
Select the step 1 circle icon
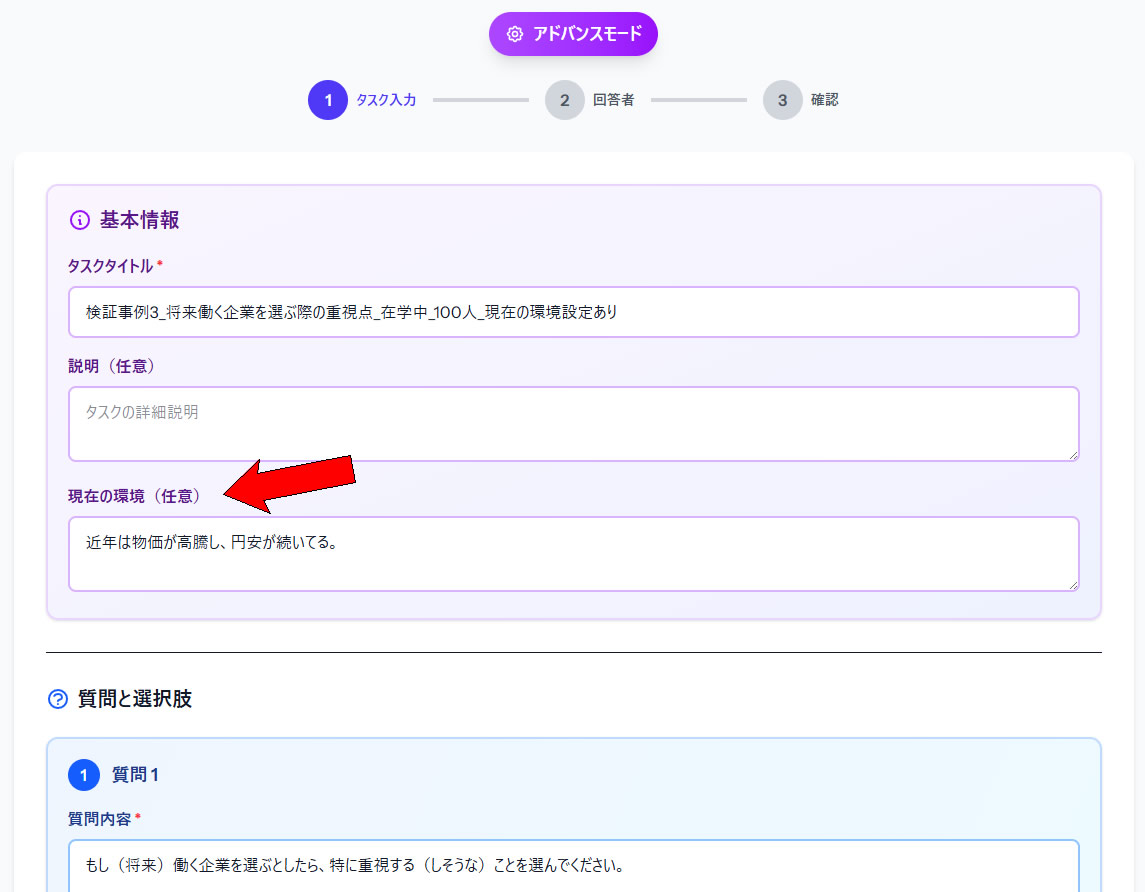327,100
